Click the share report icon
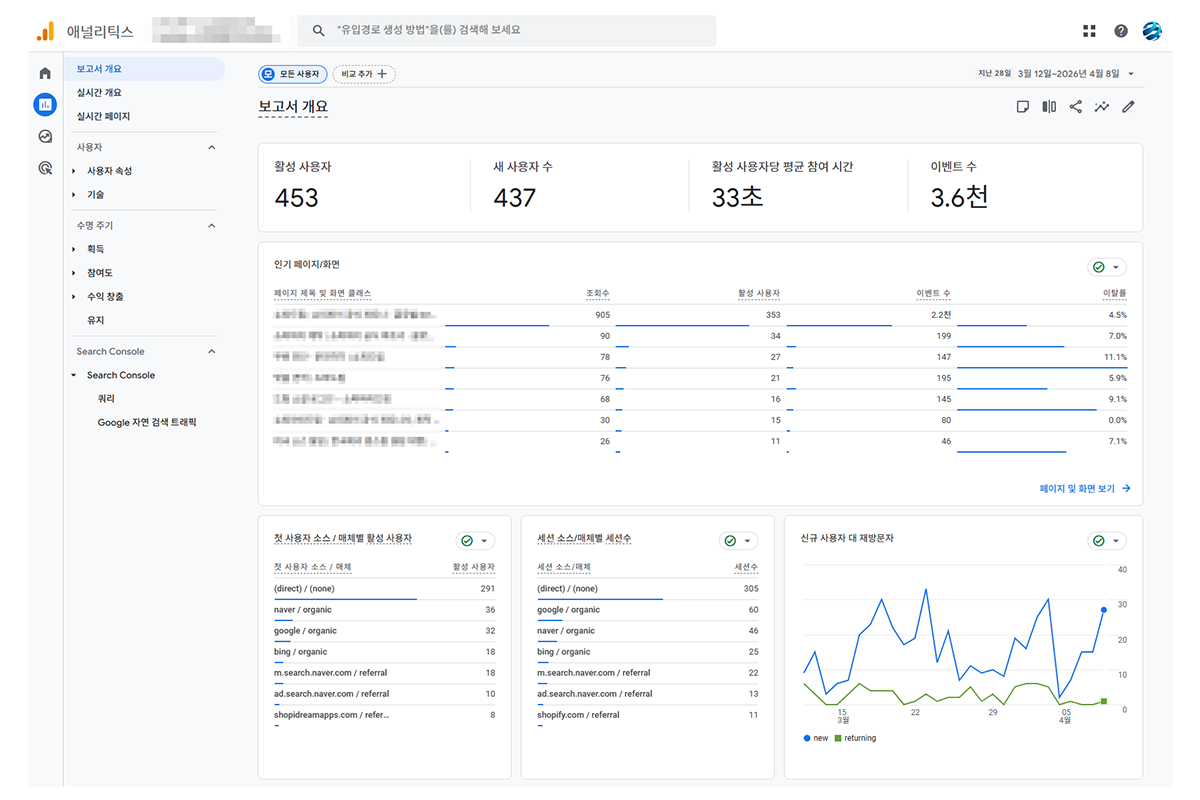The width and height of the screenshot is (1200, 800). point(1075,107)
